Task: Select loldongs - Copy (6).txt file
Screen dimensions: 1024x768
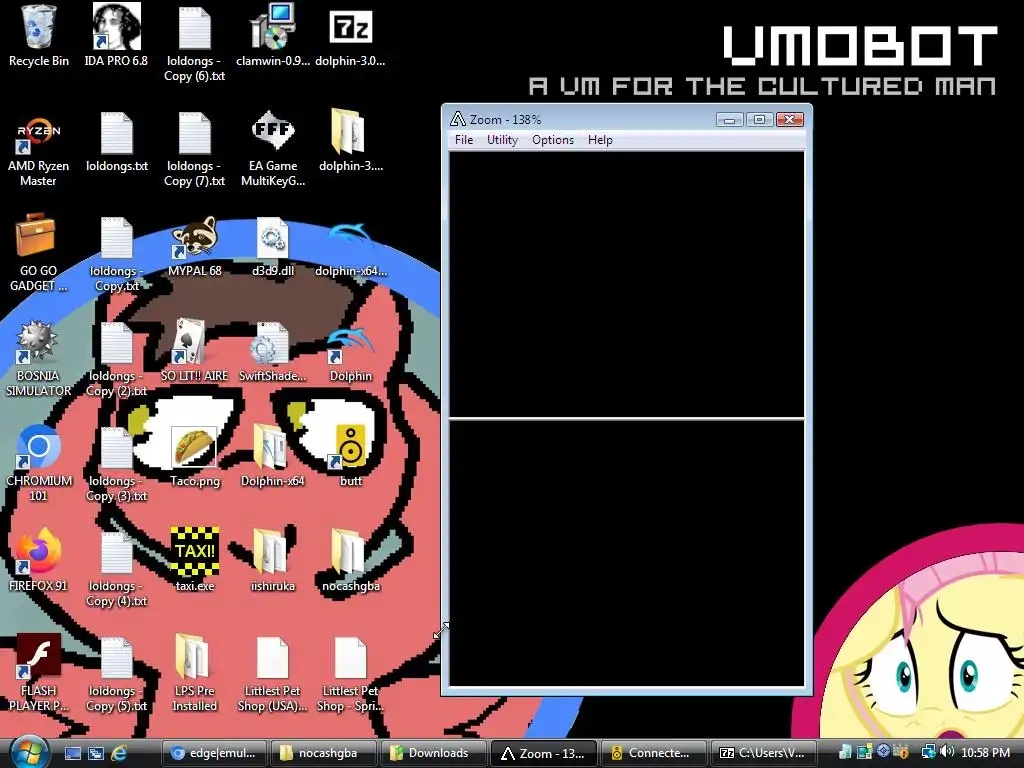Action: point(195,44)
